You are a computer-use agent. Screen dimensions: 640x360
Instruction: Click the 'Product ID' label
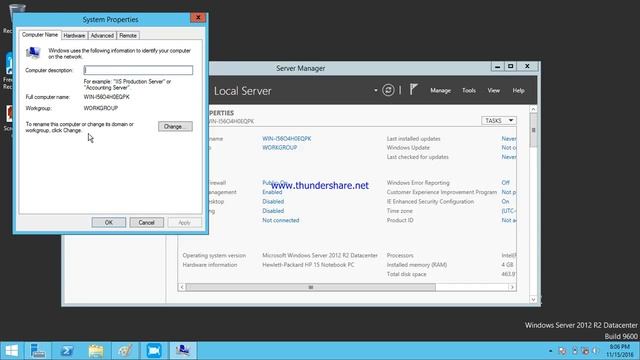pos(400,220)
